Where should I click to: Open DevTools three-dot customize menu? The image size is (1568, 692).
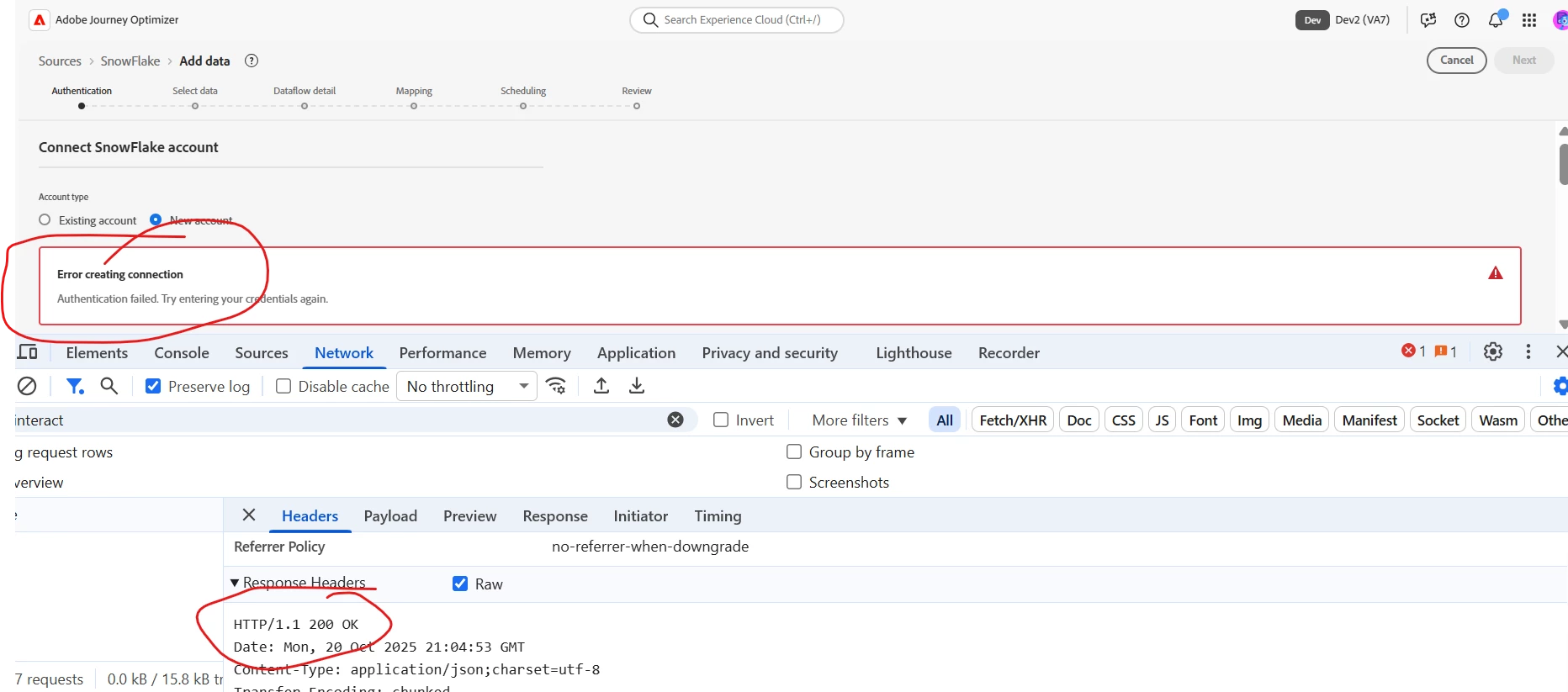point(1528,351)
